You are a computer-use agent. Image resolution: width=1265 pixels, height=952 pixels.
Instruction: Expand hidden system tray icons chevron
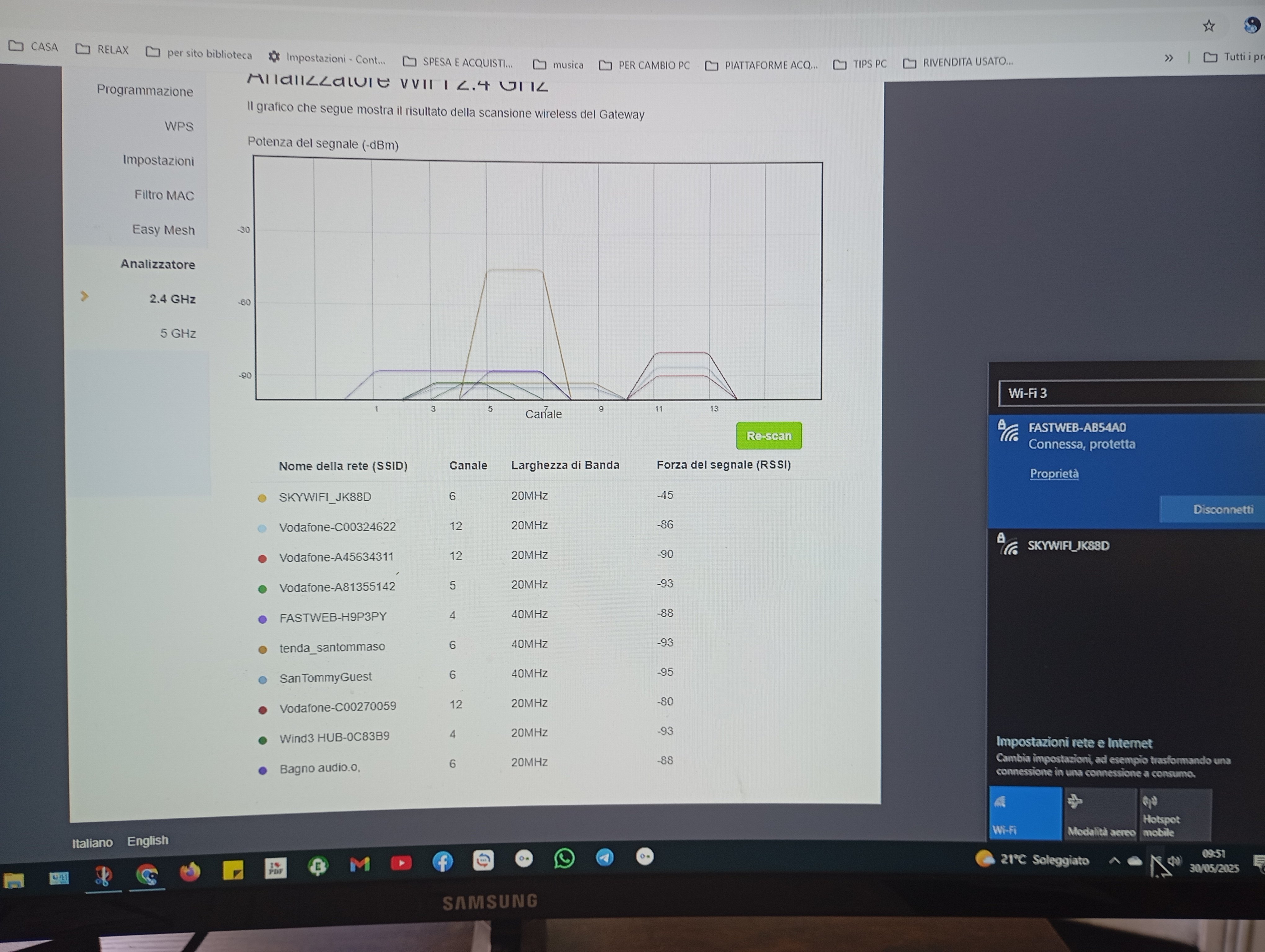click(1114, 860)
